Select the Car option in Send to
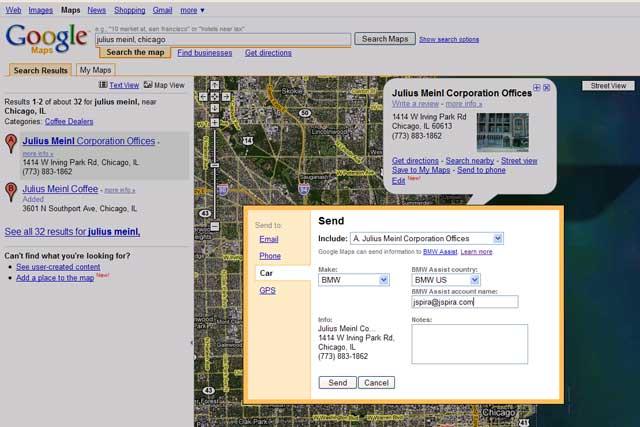This screenshot has height=427, width=640. coord(266,273)
